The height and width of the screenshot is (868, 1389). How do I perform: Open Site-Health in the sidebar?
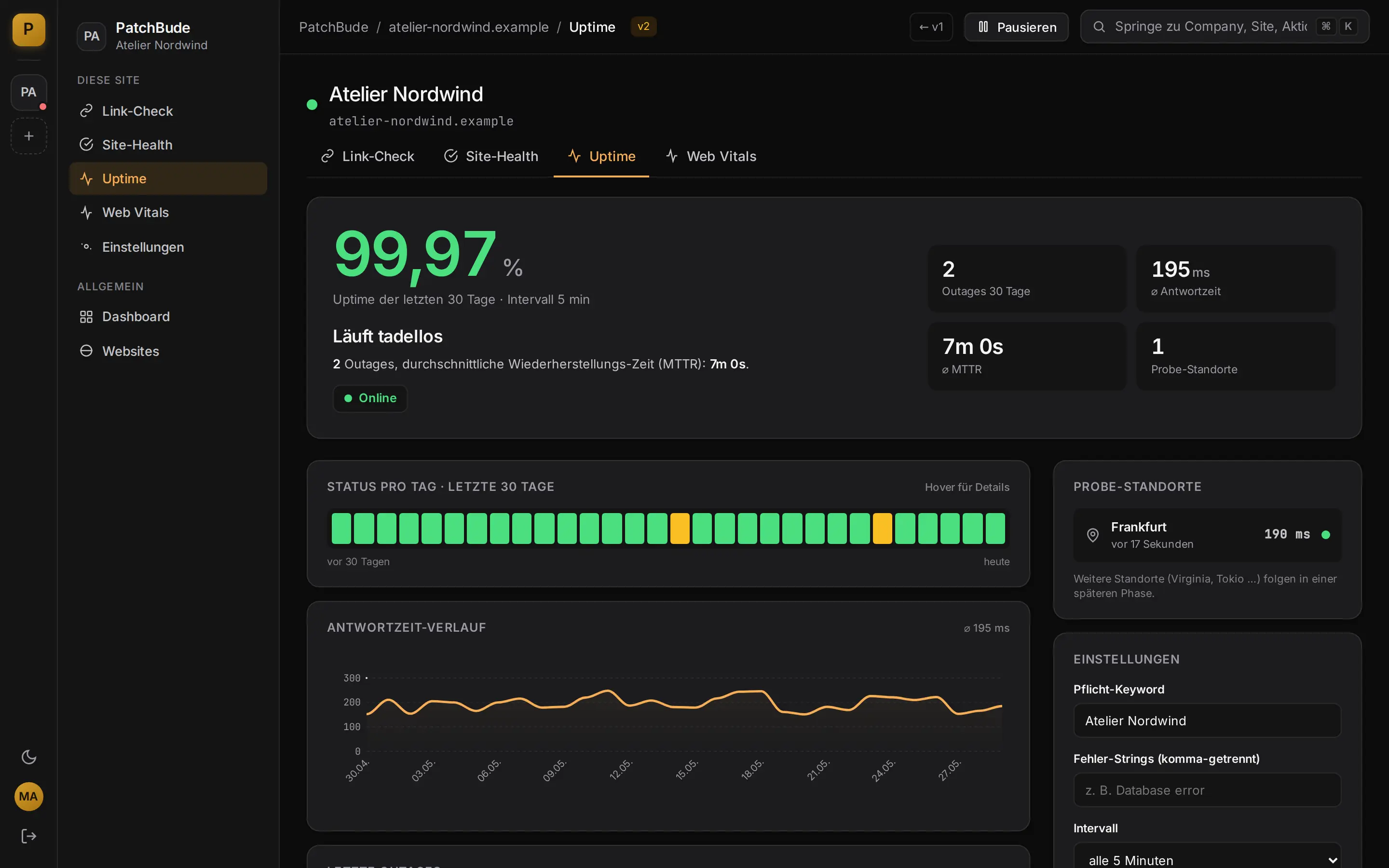[168, 145]
